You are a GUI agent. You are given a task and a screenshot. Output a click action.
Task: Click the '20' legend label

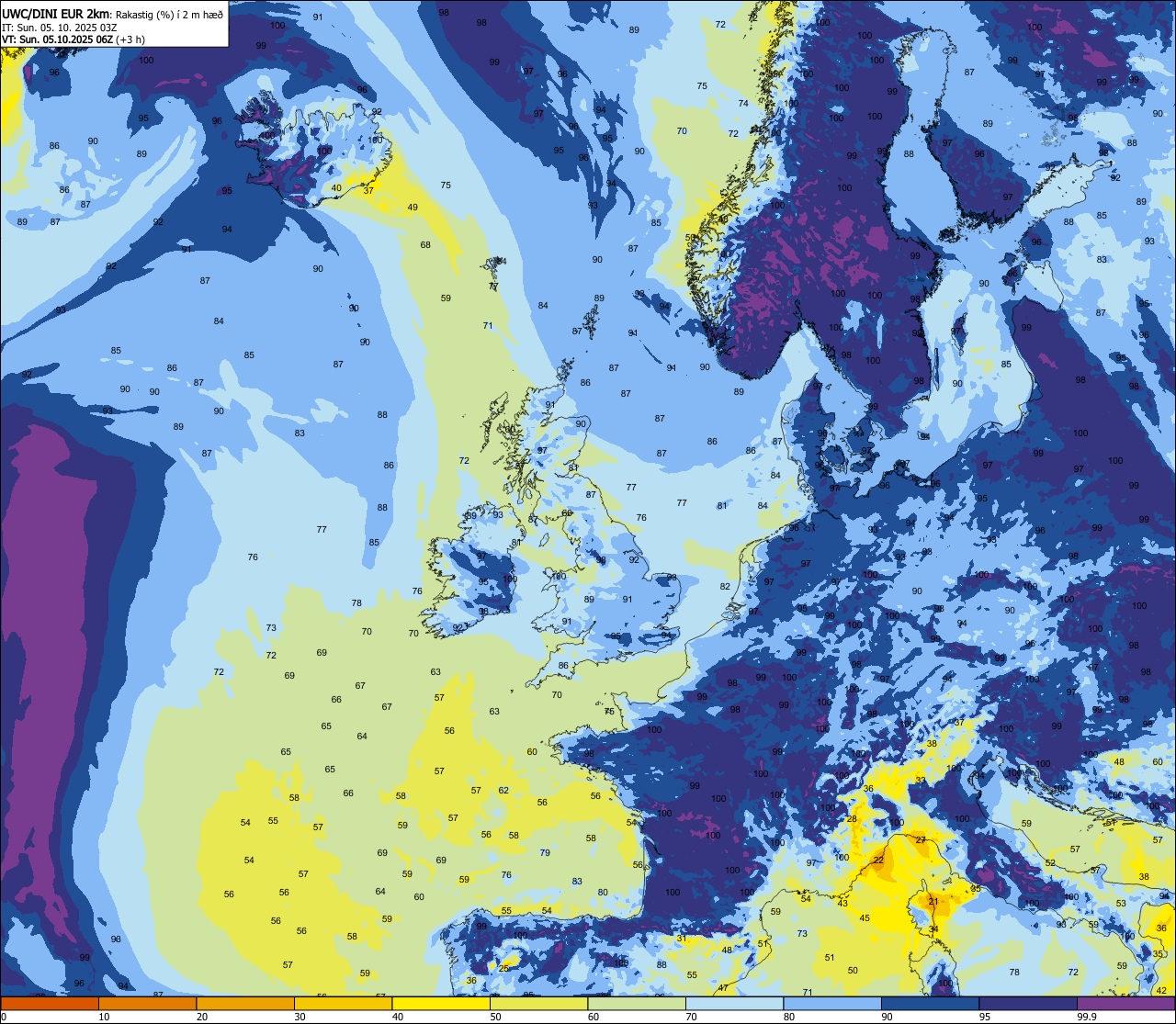click(x=201, y=1017)
